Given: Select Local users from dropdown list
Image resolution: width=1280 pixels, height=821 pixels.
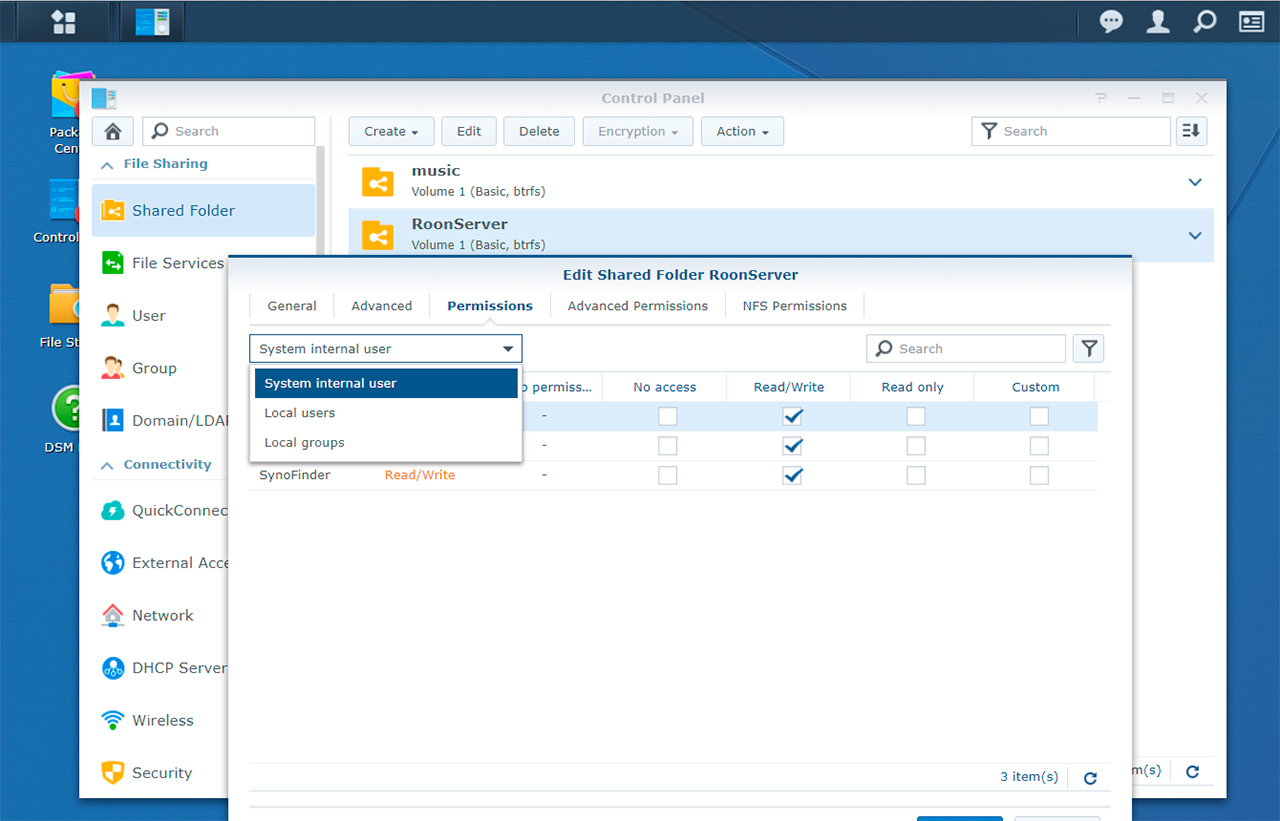Looking at the screenshot, I should pos(386,413).
